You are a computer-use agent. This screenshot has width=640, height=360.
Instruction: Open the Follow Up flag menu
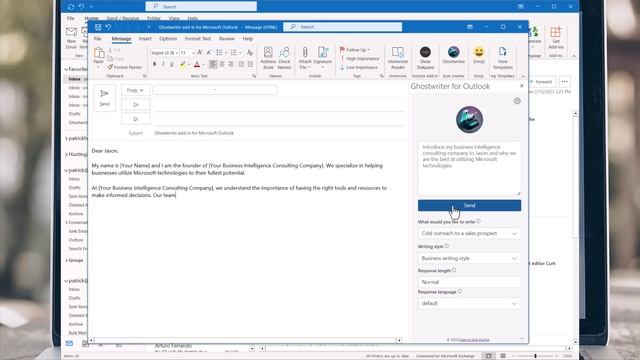pyautogui.click(x=355, y=50)
